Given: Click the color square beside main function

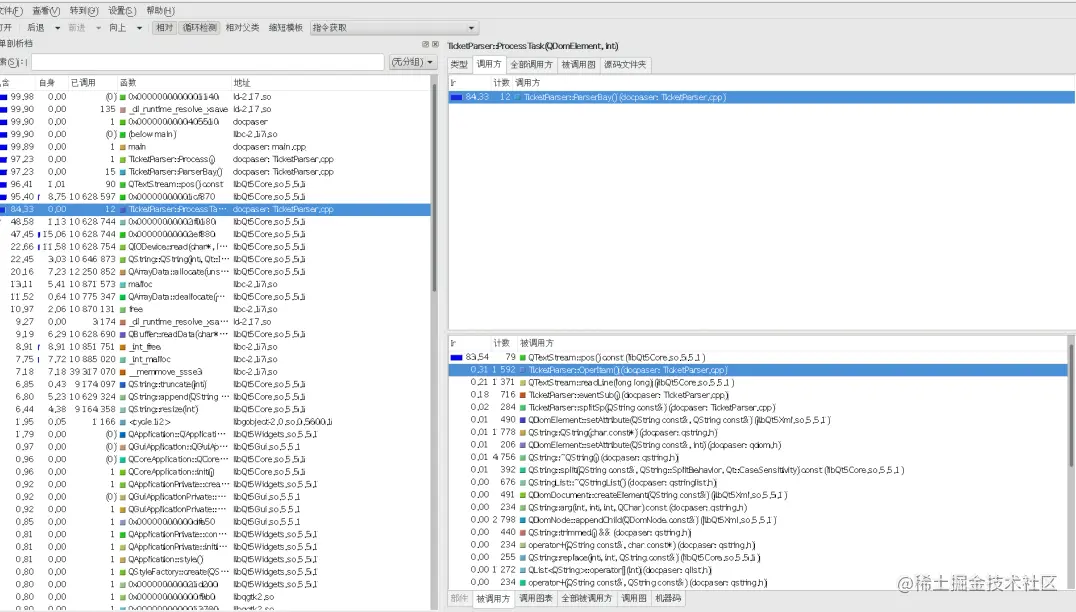Looking at the screenshot, I should pos(123,147).
